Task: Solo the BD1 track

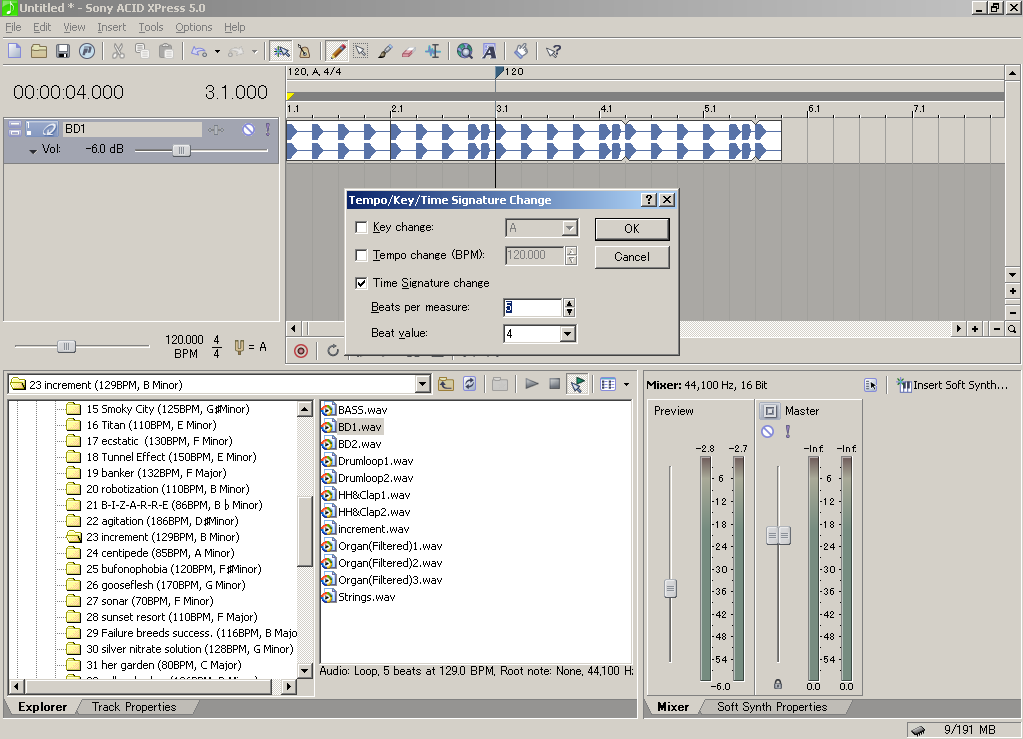Action: (267, 129)
